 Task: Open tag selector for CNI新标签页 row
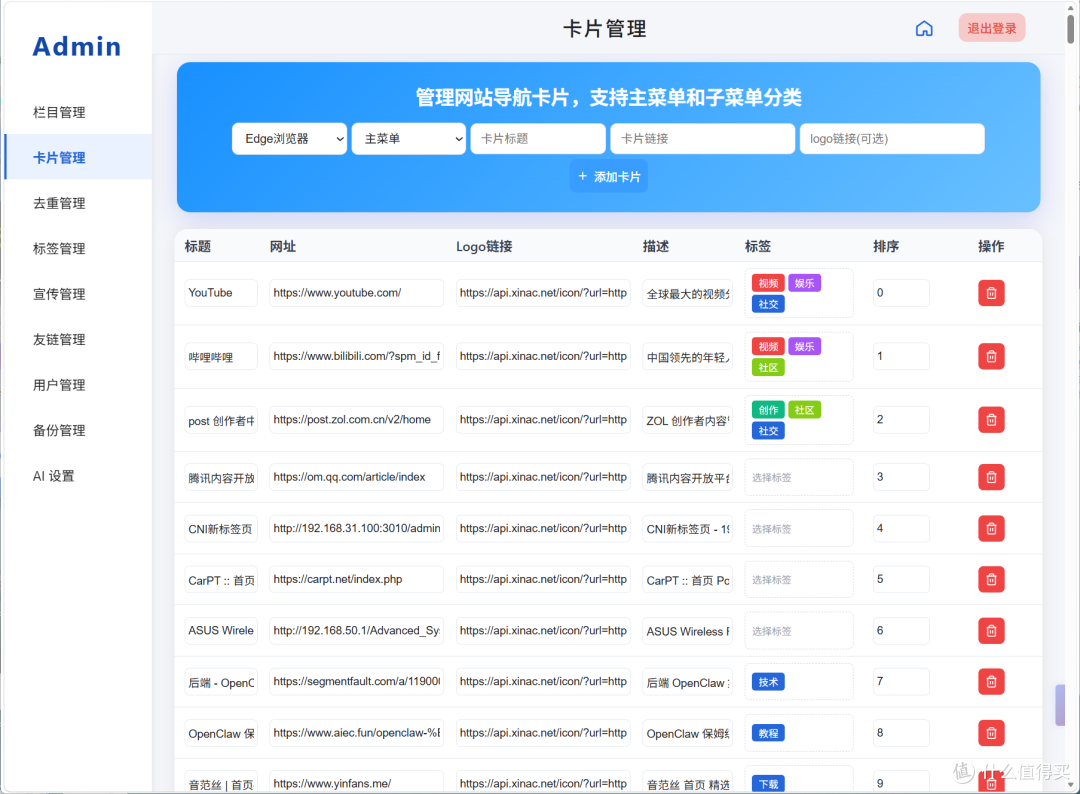(x=799, y=528)
